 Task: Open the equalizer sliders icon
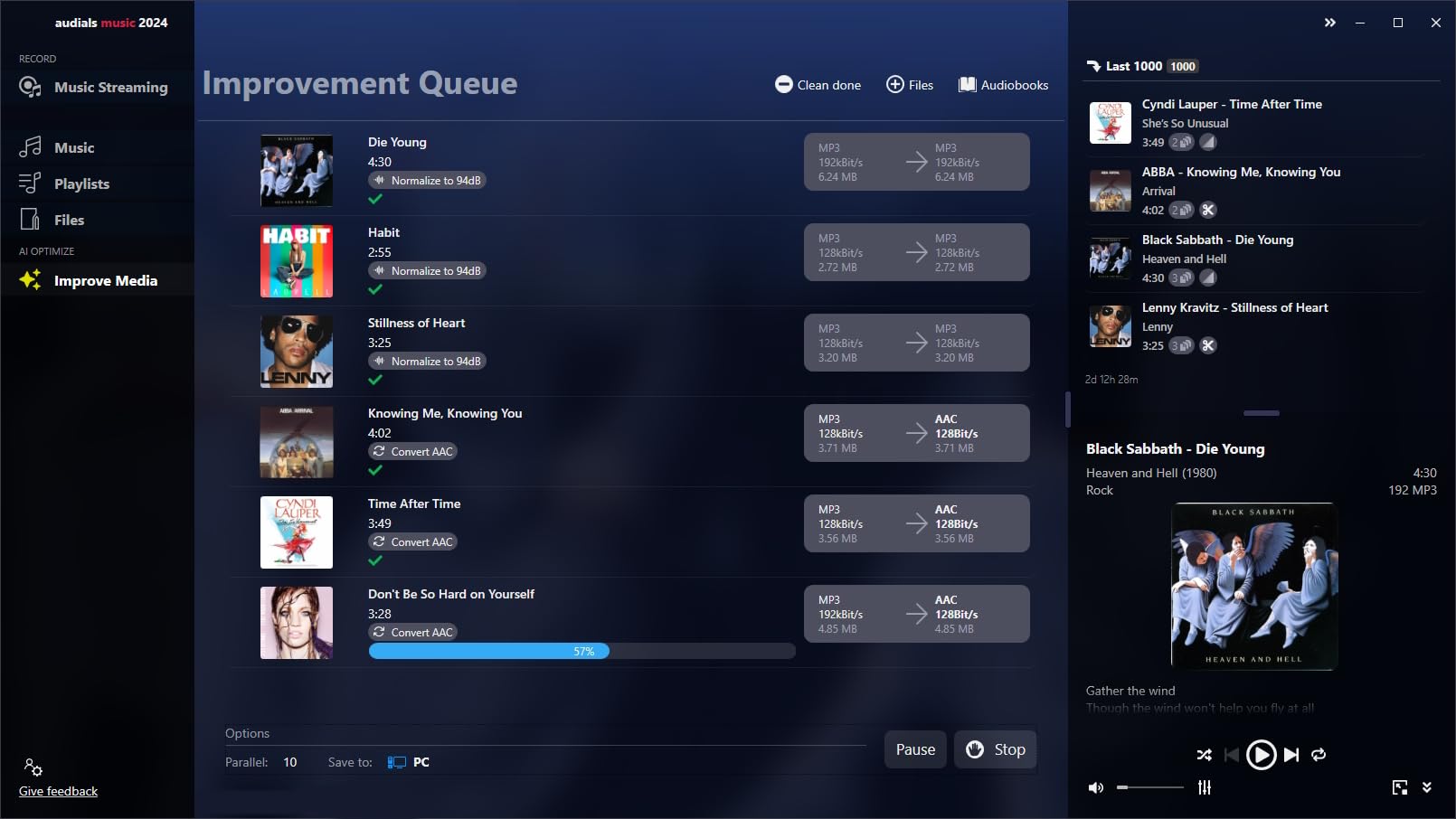(x=1205, y=787)
